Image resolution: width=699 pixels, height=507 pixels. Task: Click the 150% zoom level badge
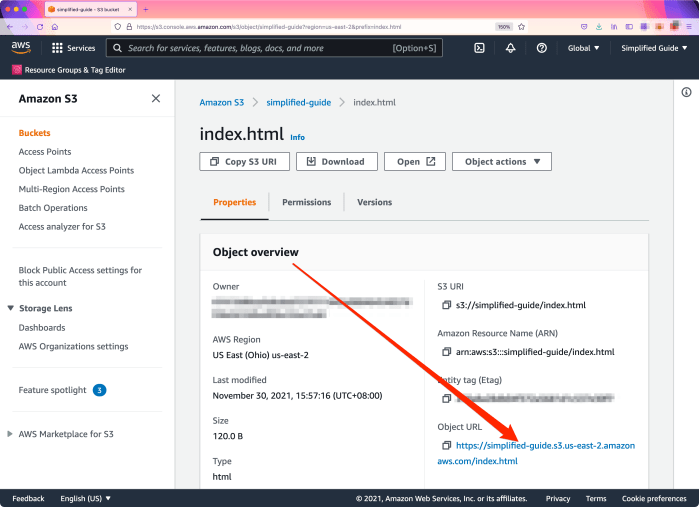(x=504, y=27)
